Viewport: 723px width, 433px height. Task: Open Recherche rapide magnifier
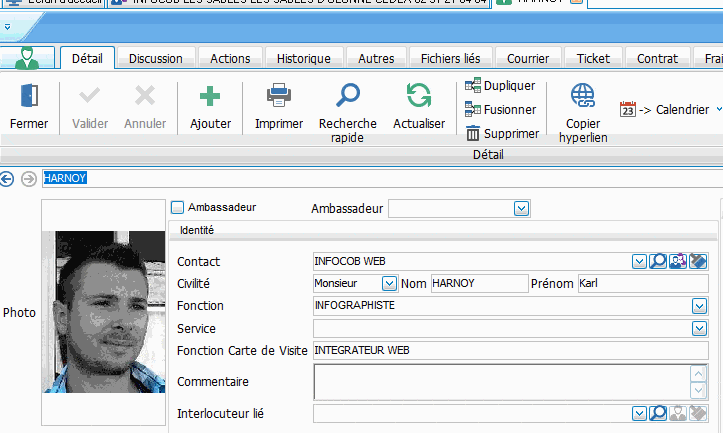(347, 97)
